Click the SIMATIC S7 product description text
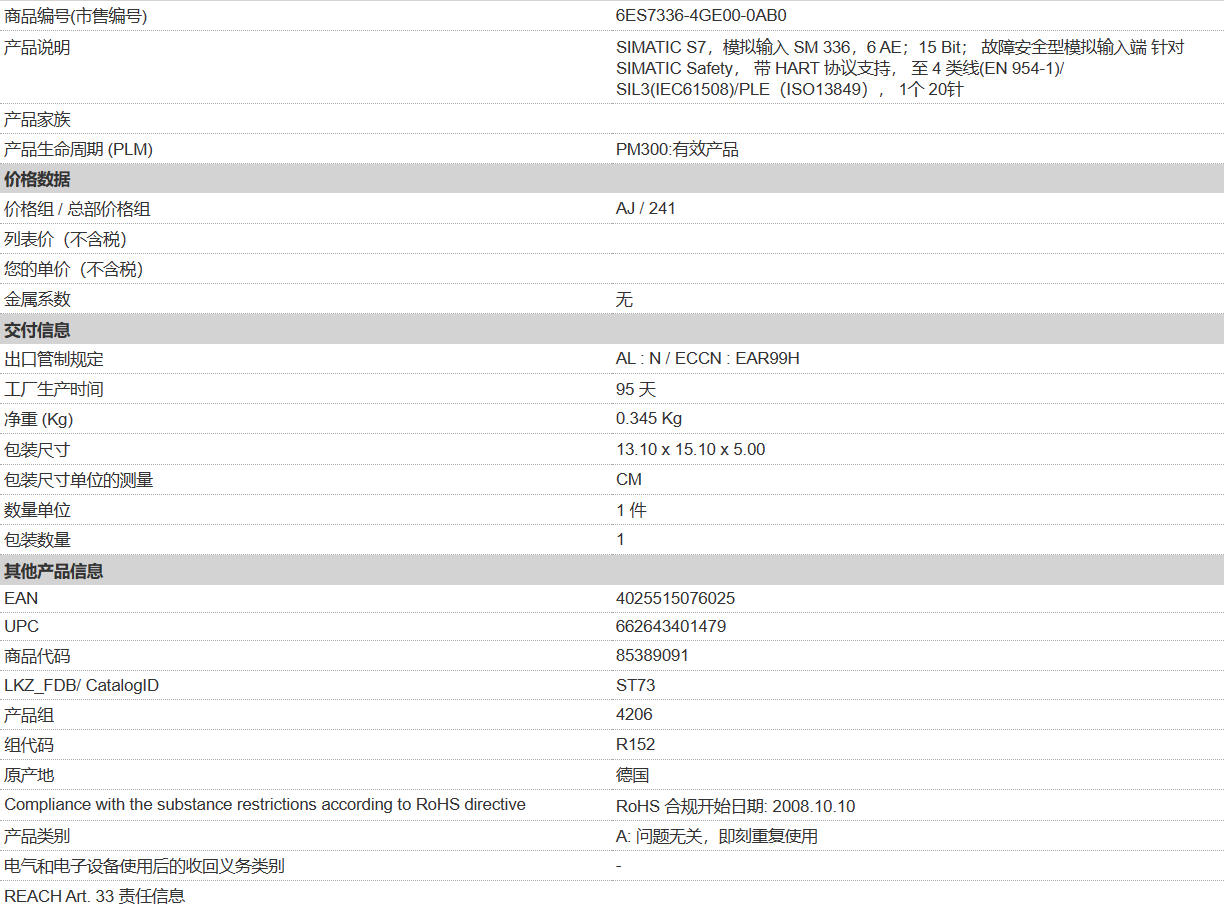Viewport: 1227px width, 912px height. [899, 68]
